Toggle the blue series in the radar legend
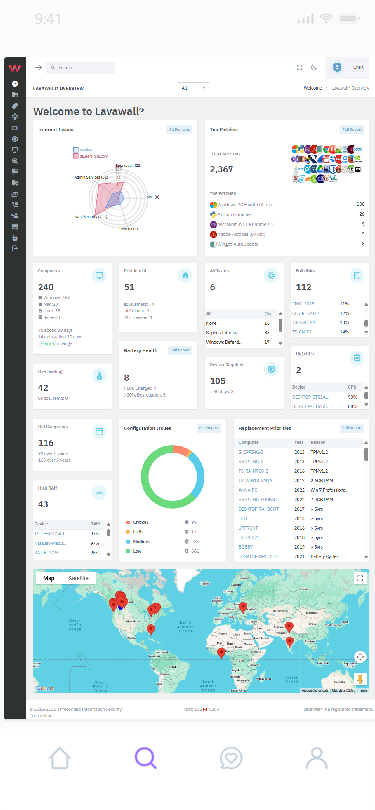The height and width of the screenshot is (810, 375). point(82,150)
